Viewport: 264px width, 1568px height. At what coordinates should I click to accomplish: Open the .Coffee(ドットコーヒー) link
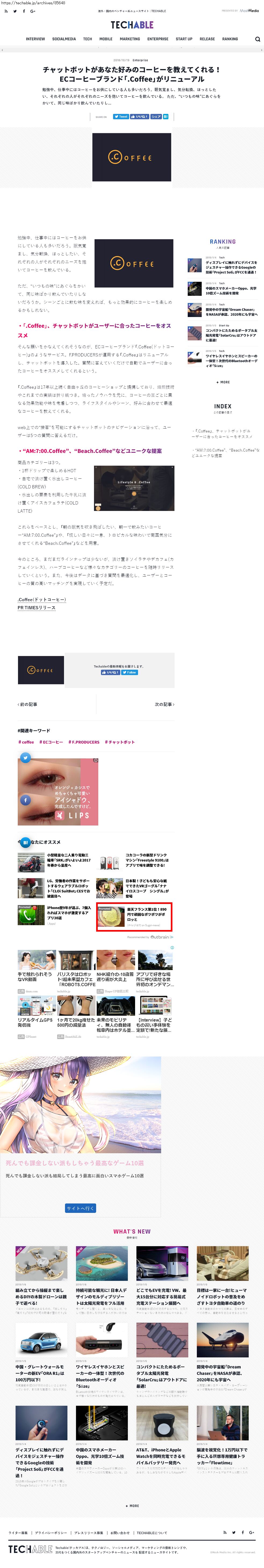pyautogui.click(x=41, y=600)
